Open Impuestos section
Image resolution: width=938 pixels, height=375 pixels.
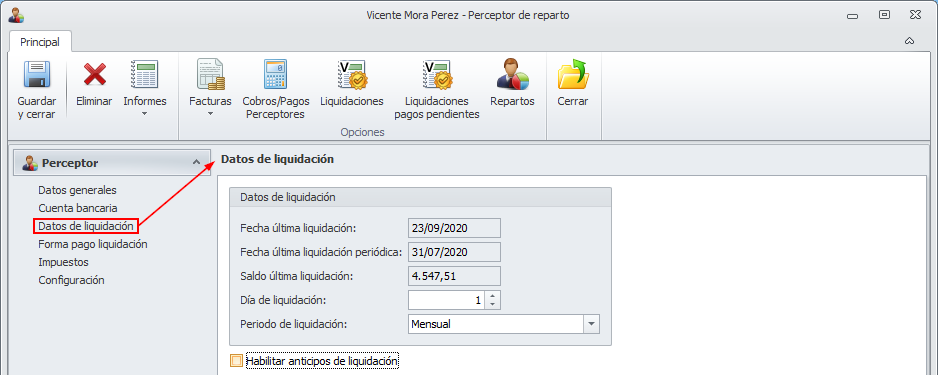pyautogui.click(x=63, y=262)
